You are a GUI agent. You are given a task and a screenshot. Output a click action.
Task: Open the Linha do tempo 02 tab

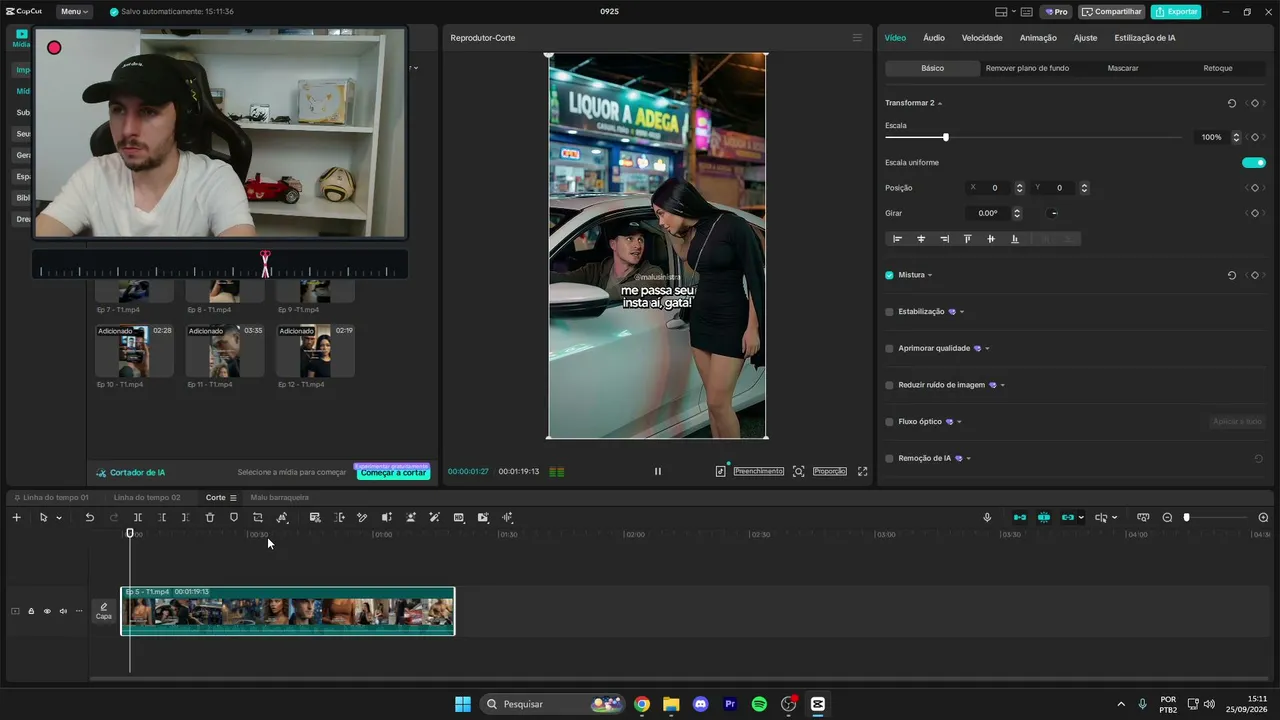pos(147,497)
